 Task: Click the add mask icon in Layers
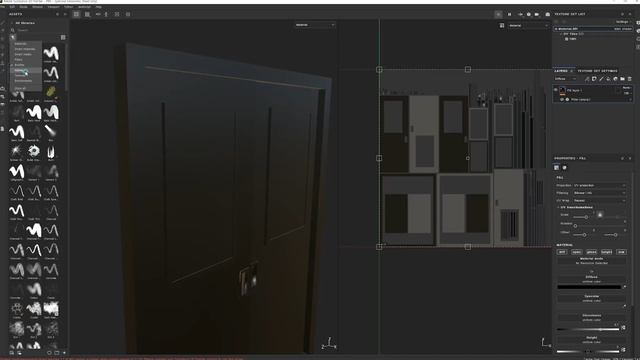(594, 79)
